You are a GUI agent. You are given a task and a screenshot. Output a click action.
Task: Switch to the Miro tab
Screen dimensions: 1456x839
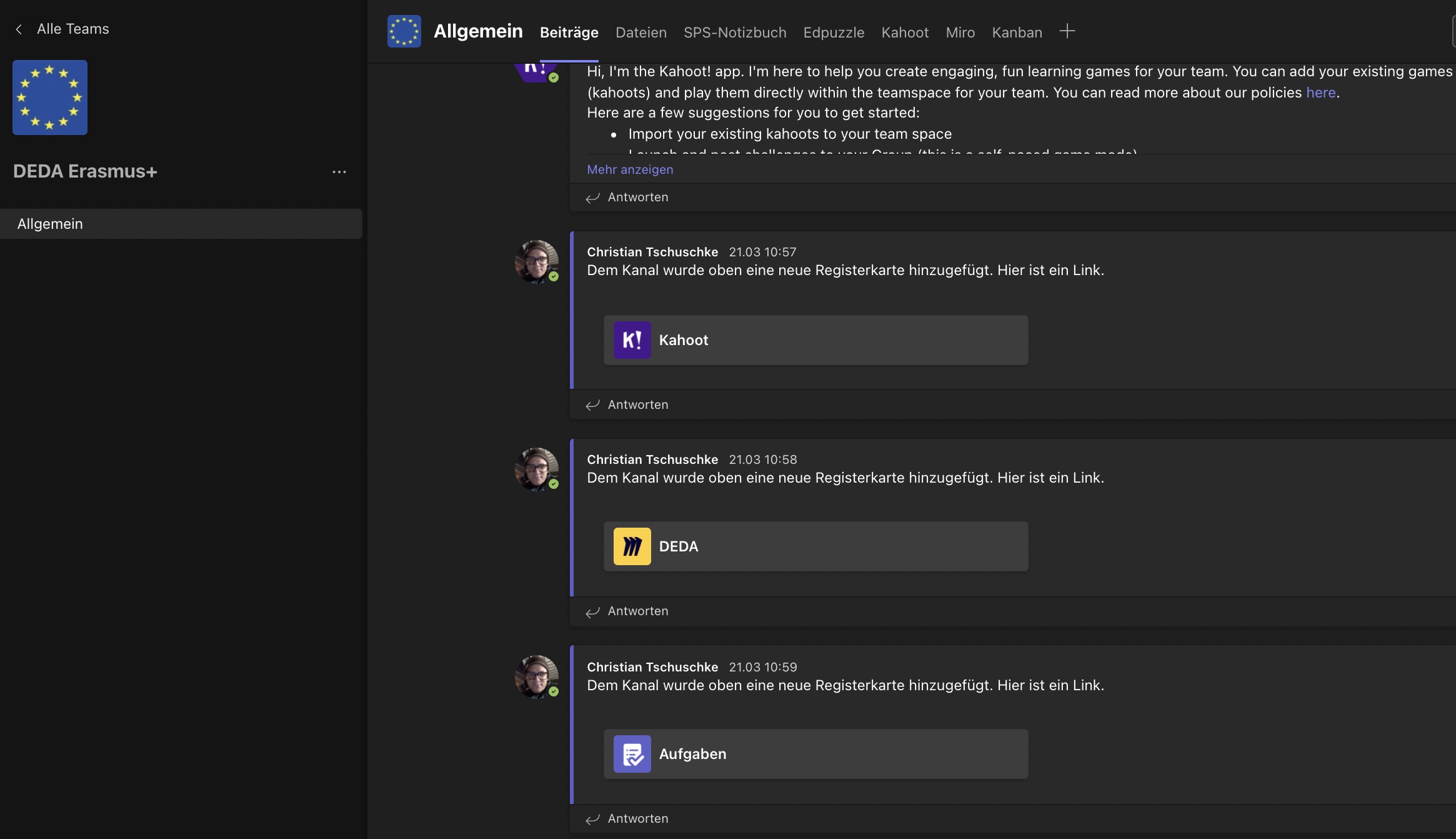(x=960, y=33)
